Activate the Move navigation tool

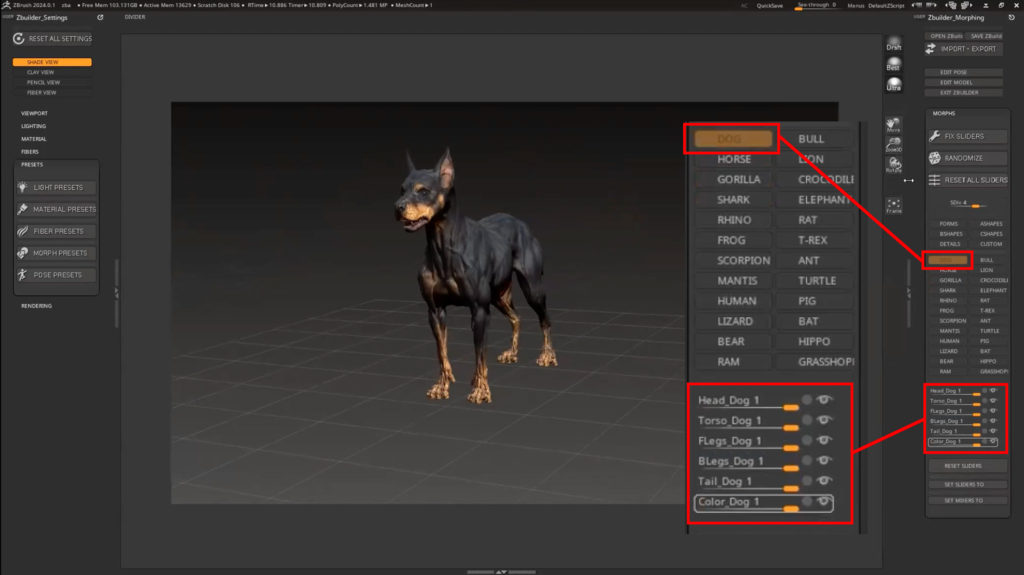[x=893, y=125]
